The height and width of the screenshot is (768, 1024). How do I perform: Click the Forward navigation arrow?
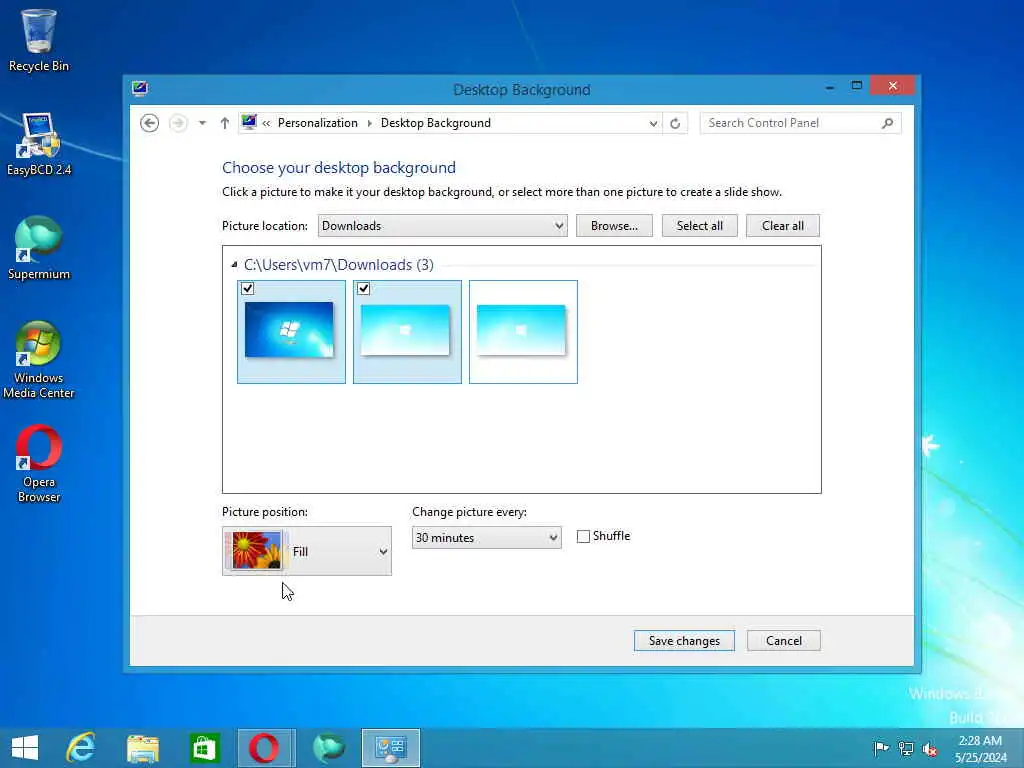pos(178,123)
